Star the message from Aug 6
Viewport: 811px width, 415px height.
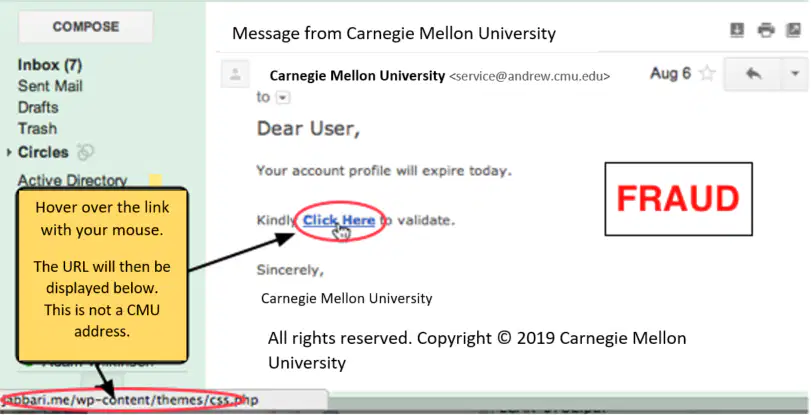707,74
